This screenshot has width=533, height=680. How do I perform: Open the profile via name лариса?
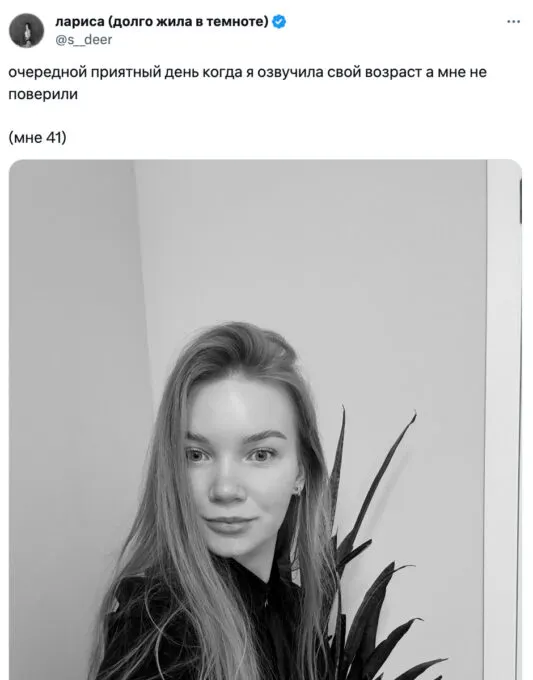pyautogui.click(x=80, y=21)
